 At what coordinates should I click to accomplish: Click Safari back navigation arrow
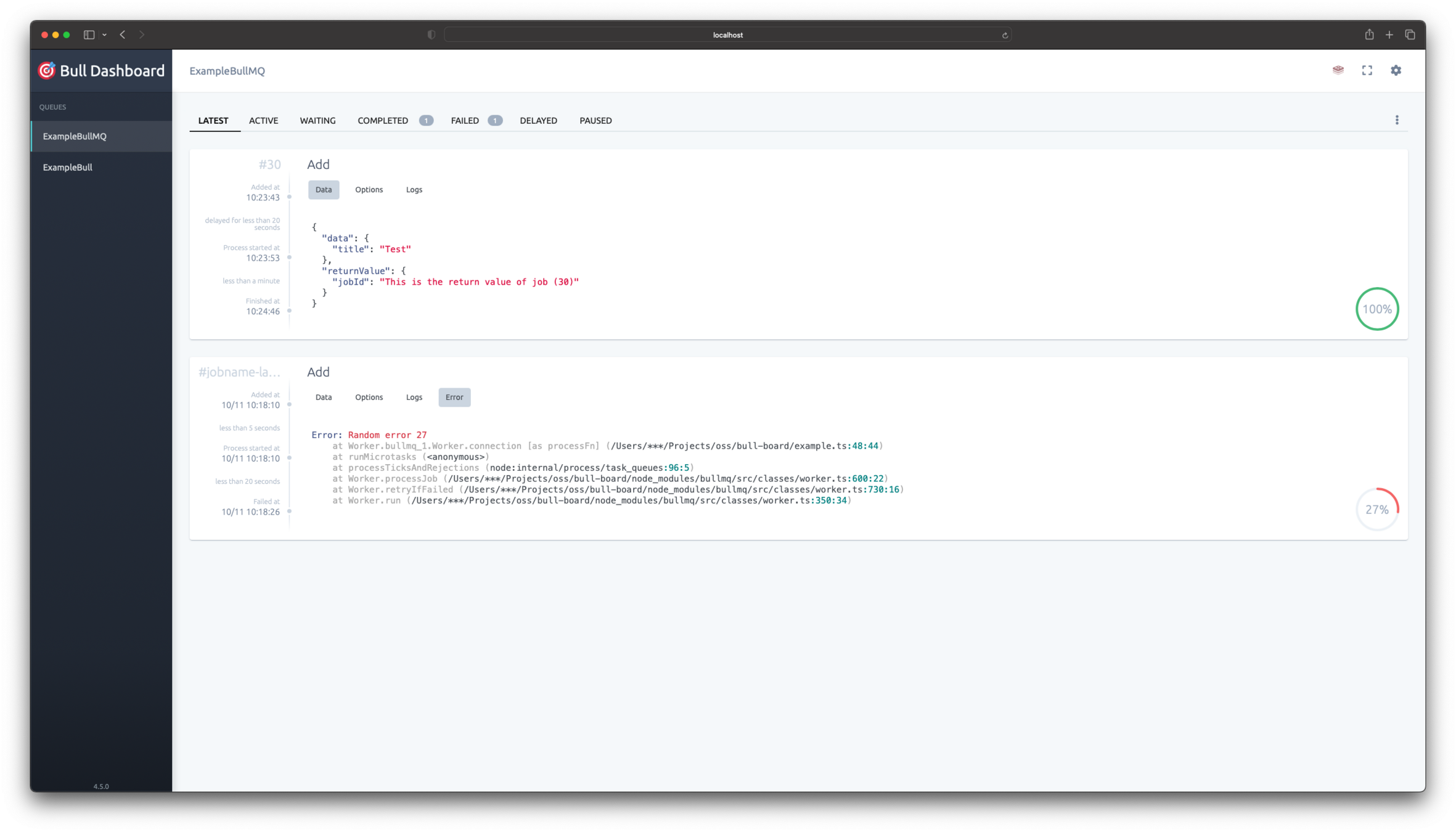(x=123, y=35)
